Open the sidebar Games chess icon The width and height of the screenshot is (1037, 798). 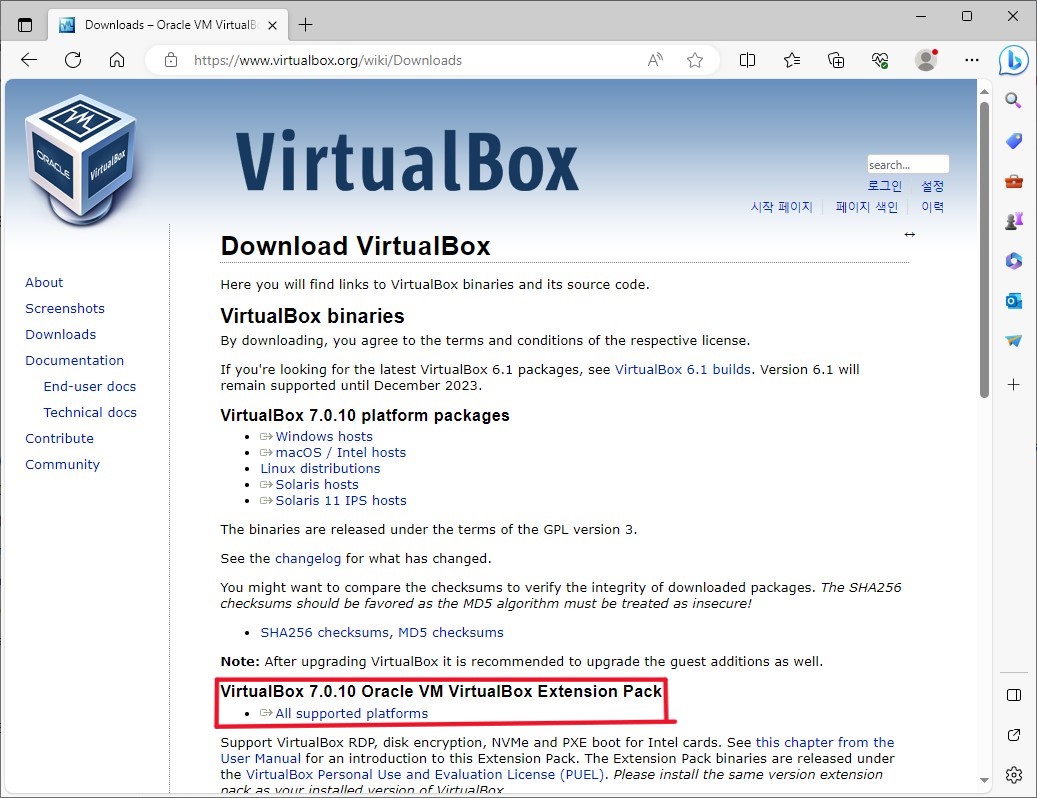coord(1013,221)
